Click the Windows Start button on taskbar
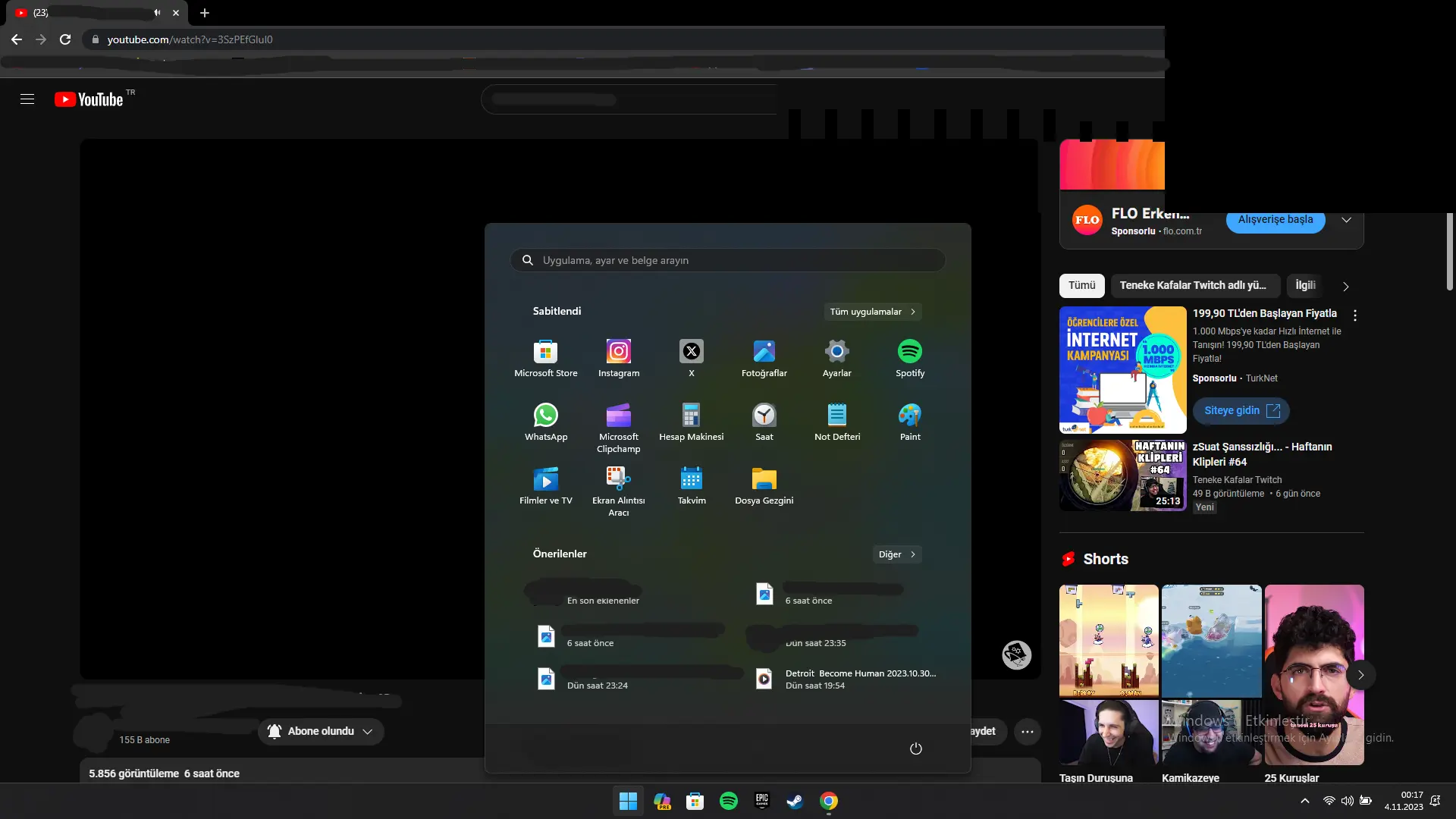The width and height of the screenshot is (1456, 819). 628,801
